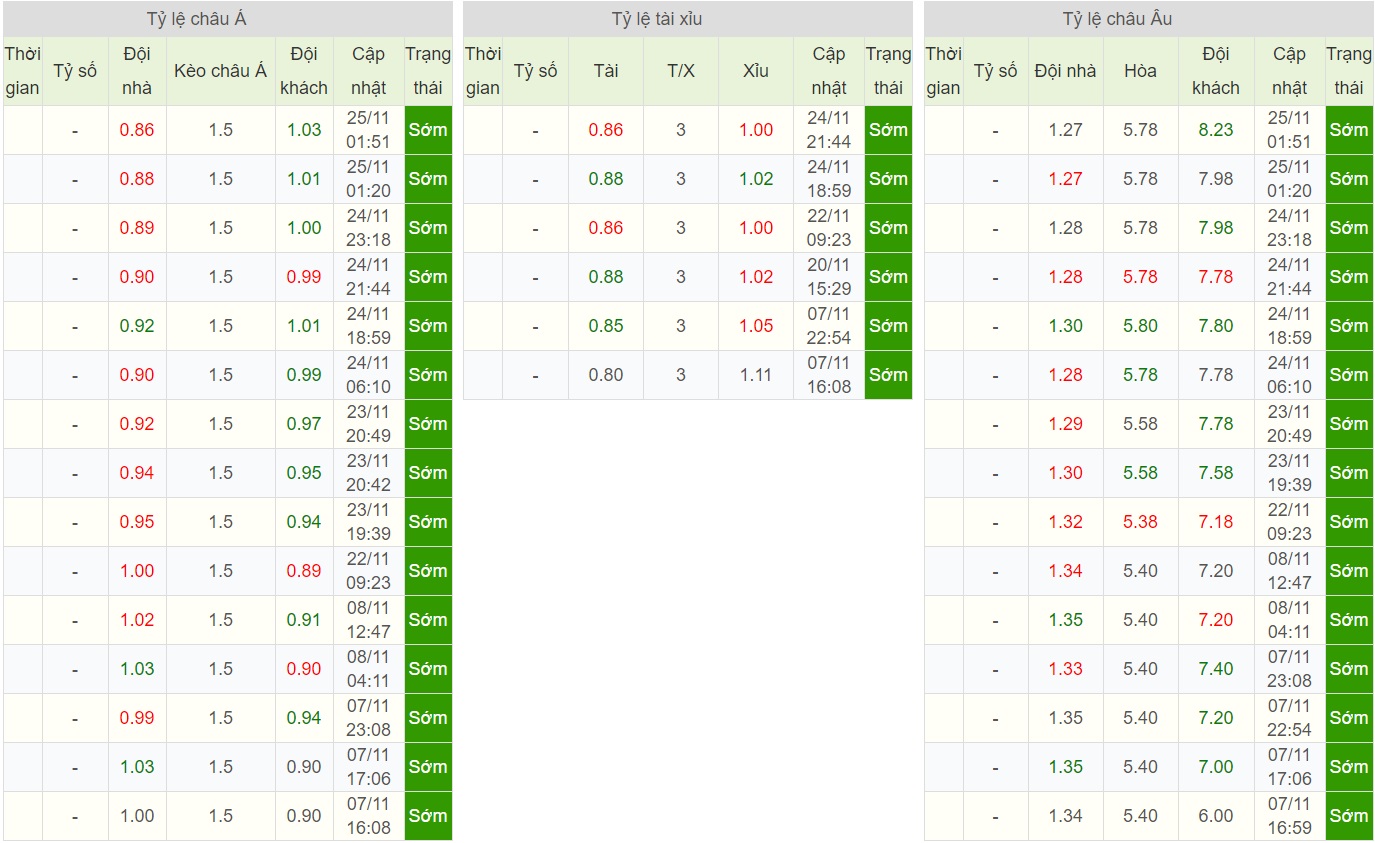Click 'Sớm' status in European 25/11 01:51 row
Screen dimensions: 1375x843
tap(1349, 130)
